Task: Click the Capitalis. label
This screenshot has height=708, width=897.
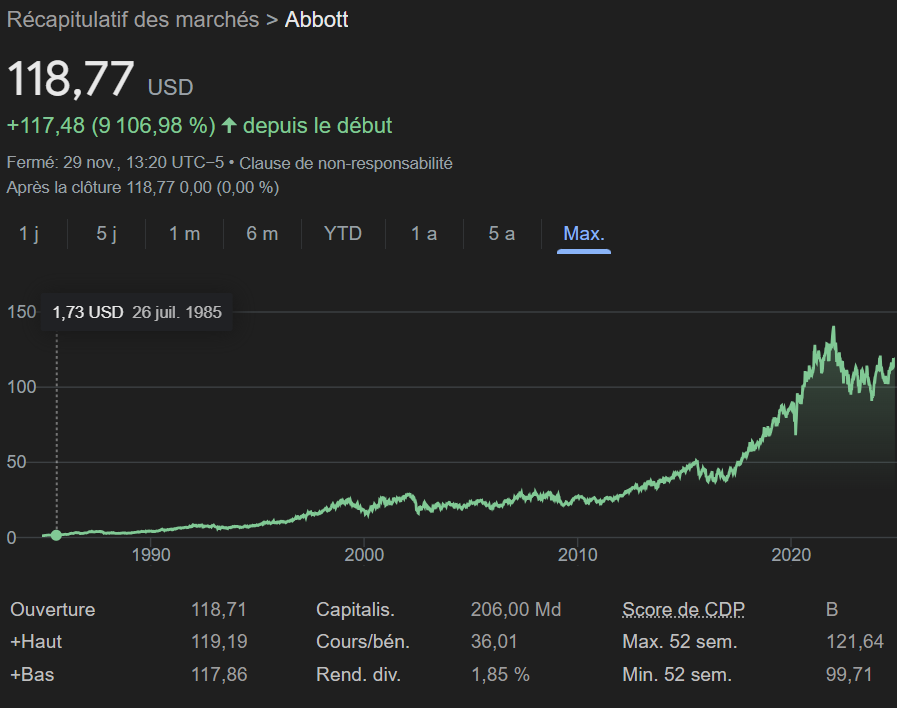Action: [355, 610]
